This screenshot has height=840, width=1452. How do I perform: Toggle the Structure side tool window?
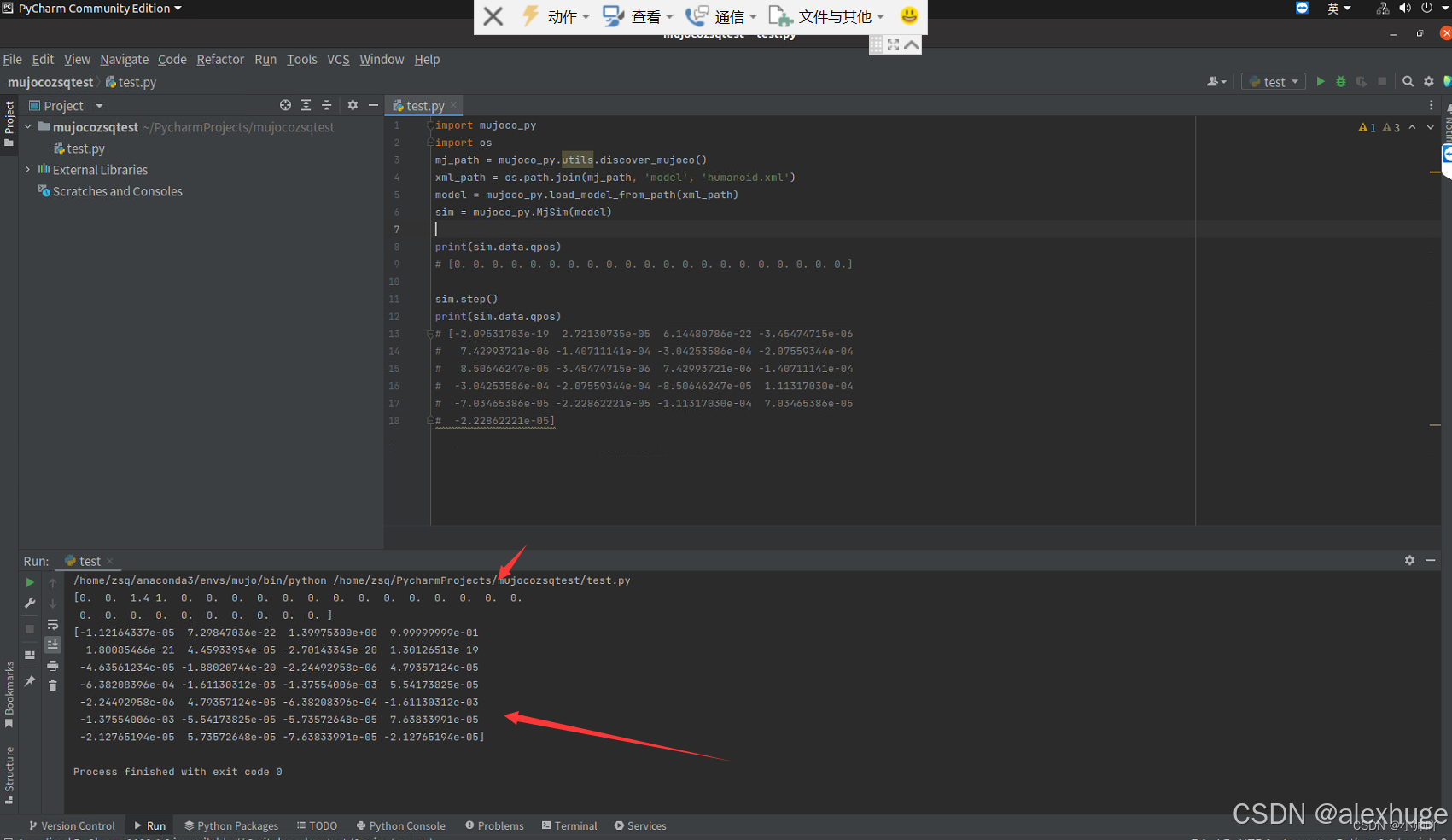9,775
